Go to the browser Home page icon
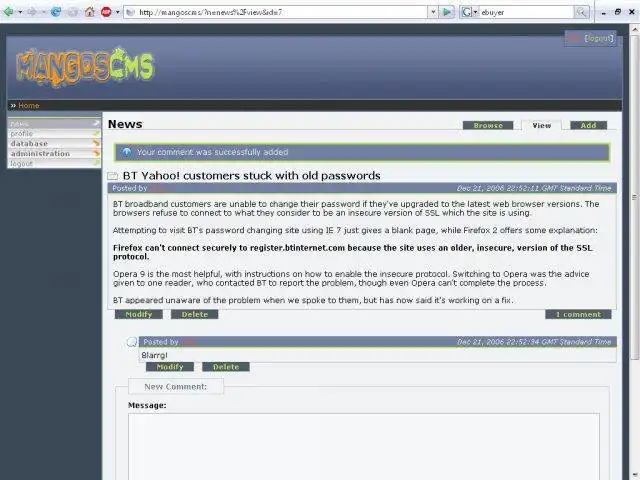The width and height of the screenshot is (640, 480). point(89,12)
